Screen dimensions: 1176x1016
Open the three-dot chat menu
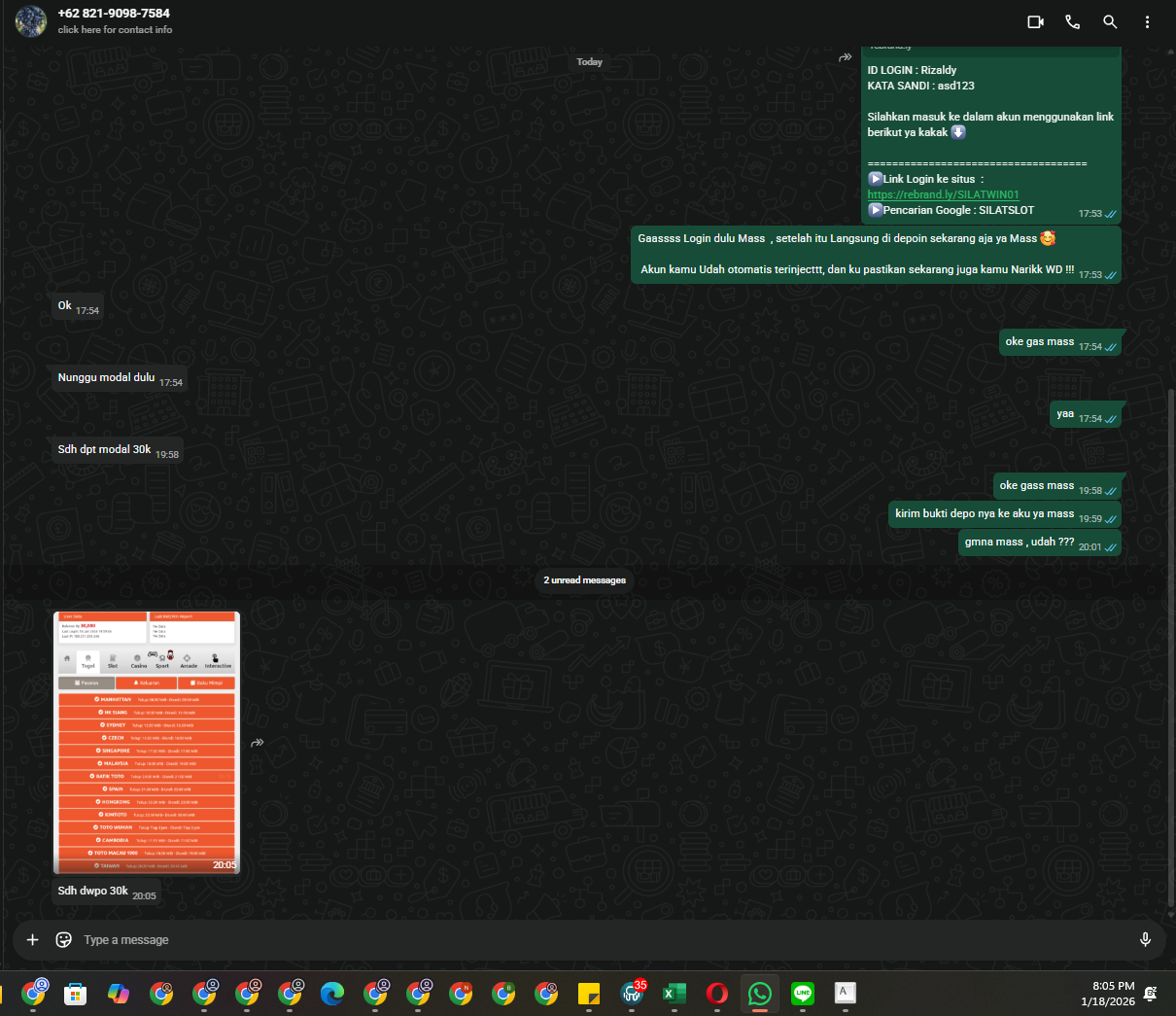coord(1147,21)
